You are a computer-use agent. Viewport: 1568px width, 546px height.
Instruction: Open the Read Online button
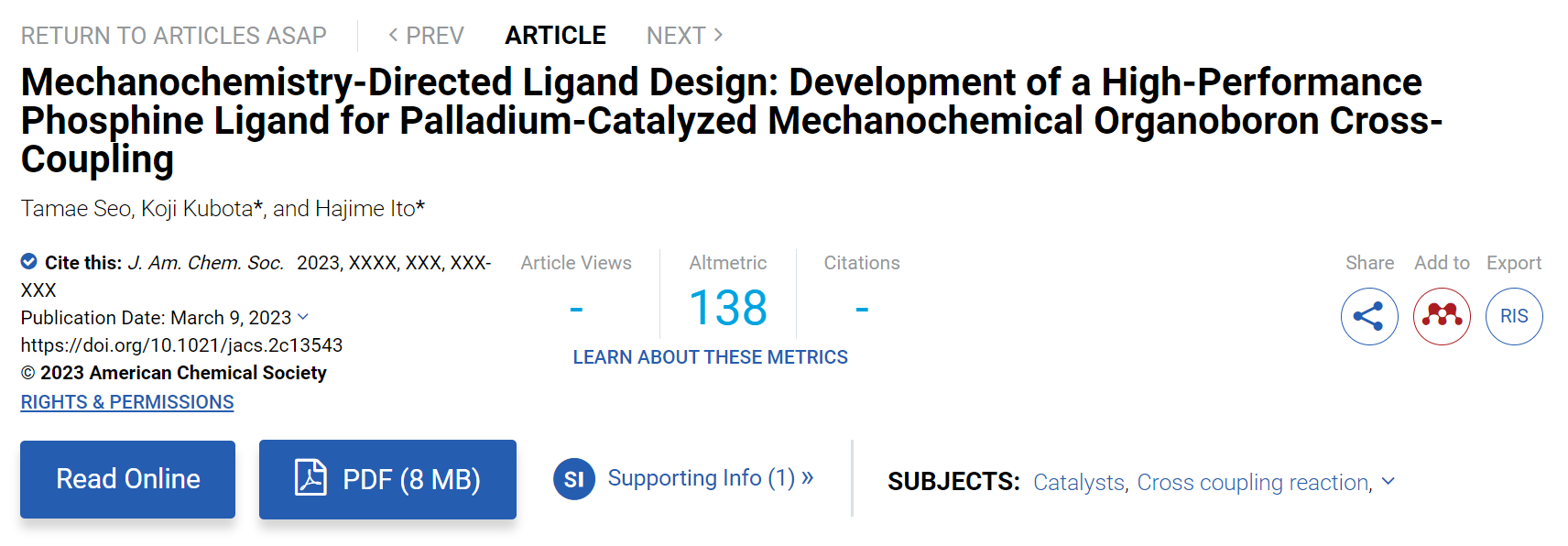pyautogui.click(x=128, y=479)
